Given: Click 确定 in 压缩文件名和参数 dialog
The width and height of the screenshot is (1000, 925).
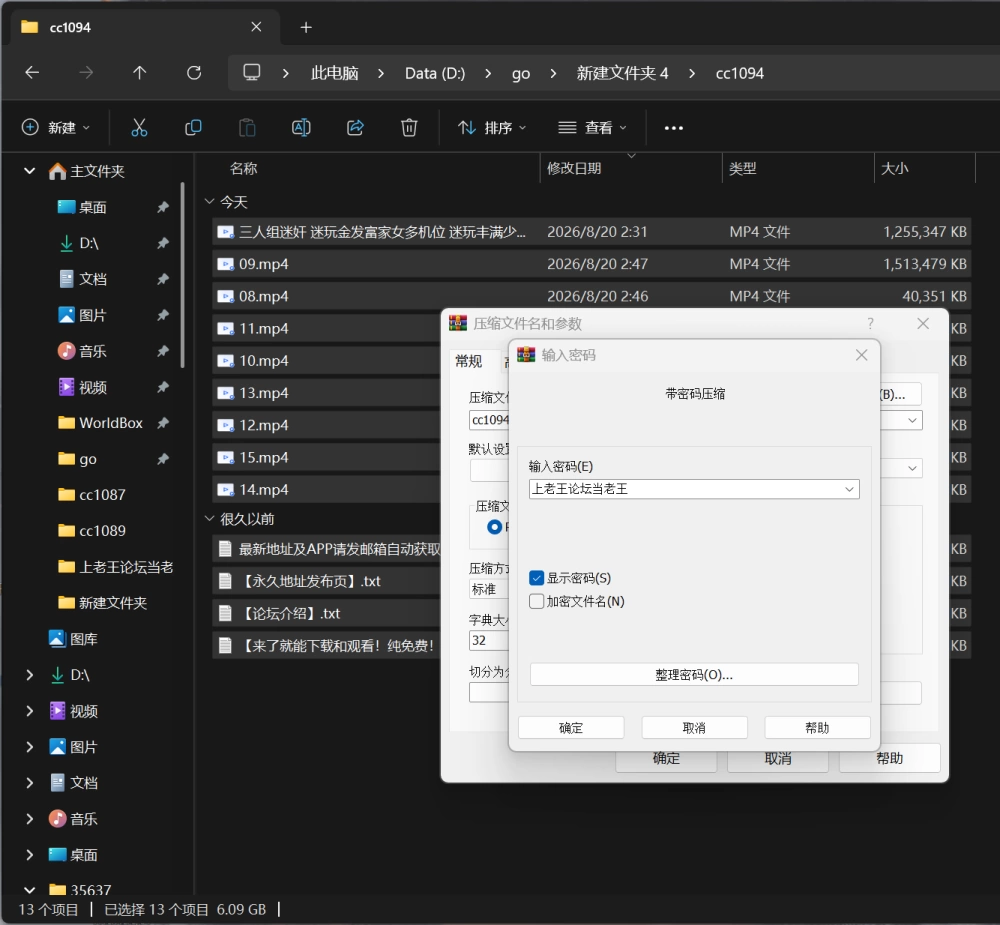Looking at the screenshot, I should [666, 762].
